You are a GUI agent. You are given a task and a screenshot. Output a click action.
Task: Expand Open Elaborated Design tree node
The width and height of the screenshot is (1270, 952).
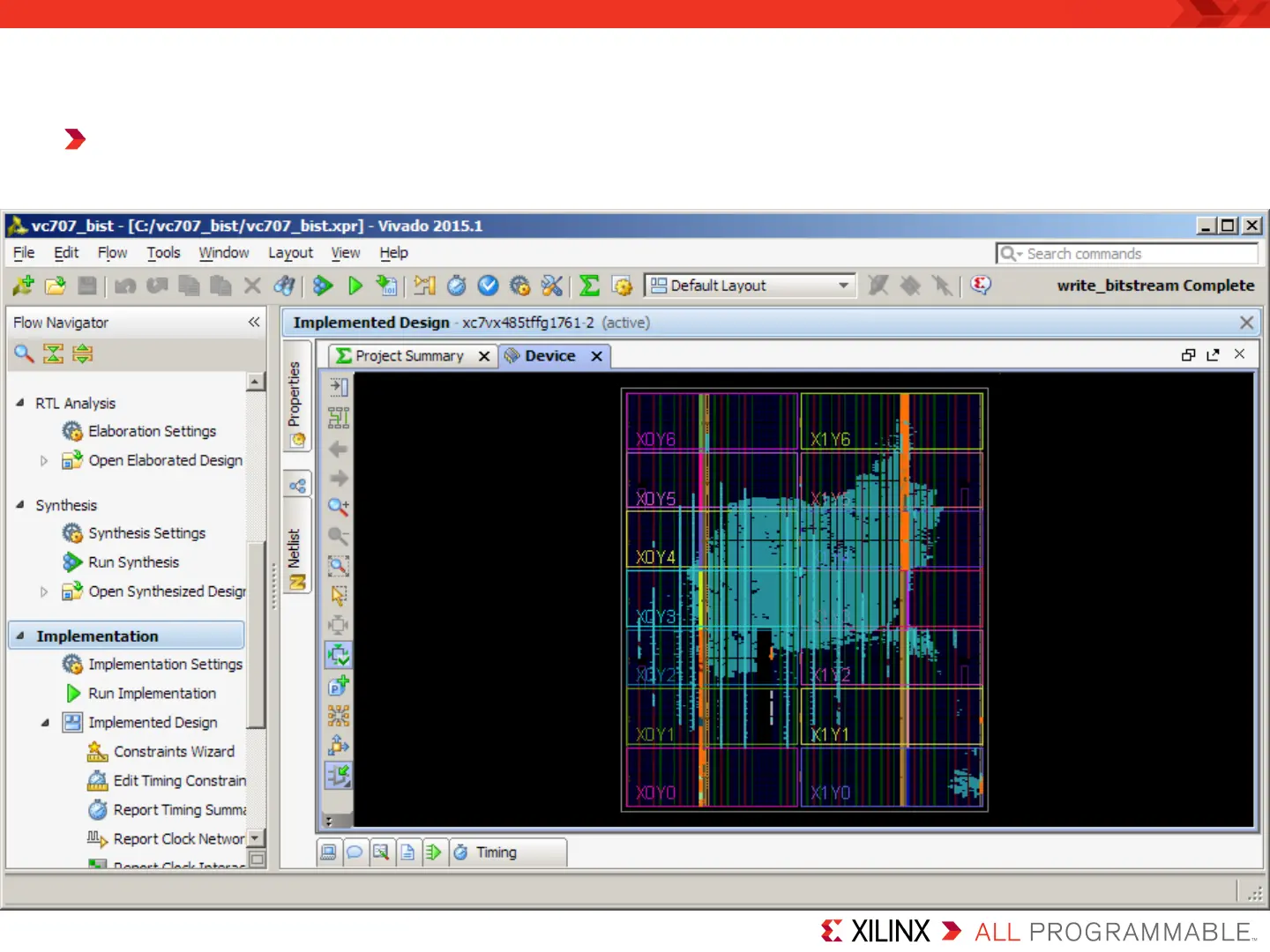(44, 460)
